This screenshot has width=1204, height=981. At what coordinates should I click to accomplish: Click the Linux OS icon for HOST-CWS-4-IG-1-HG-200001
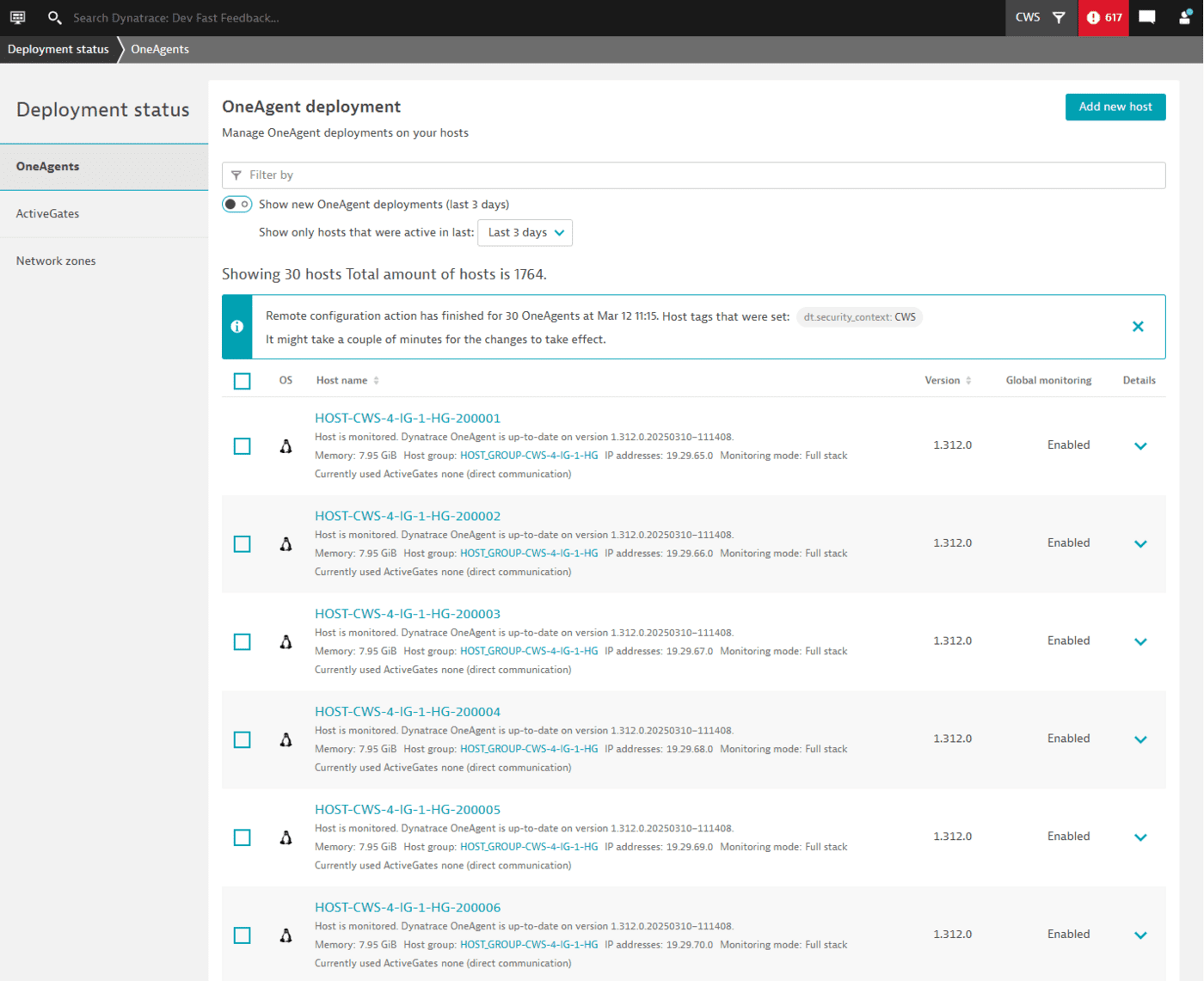pos(286,445)
